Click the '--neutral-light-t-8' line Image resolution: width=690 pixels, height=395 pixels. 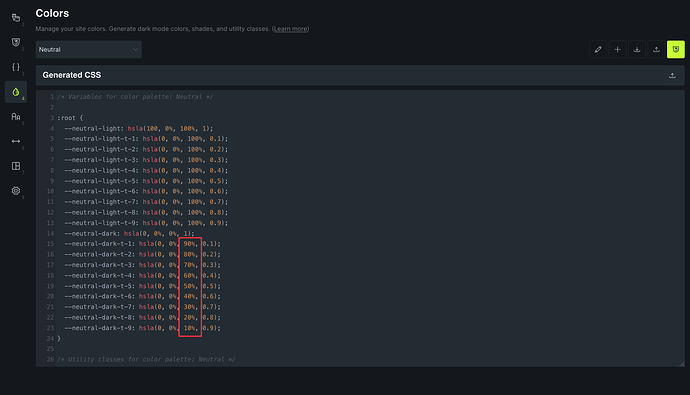[x=146, y=212]
